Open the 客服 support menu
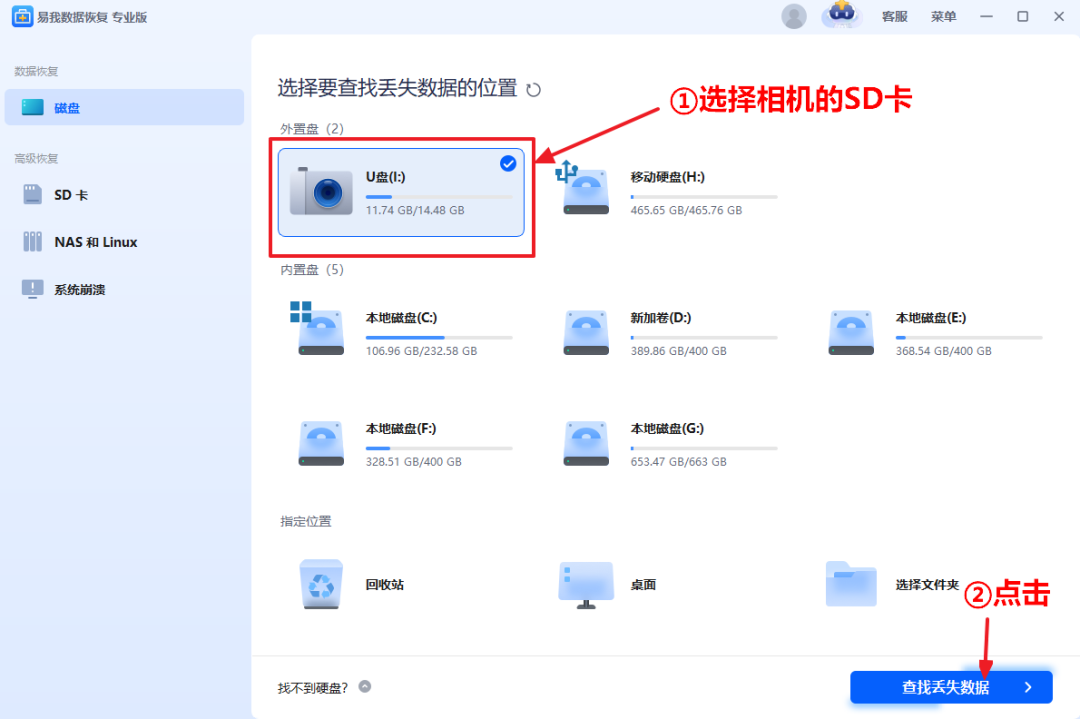Viewport: 1080px width, 719px height. pyautogui.click(x=894, y=16)
